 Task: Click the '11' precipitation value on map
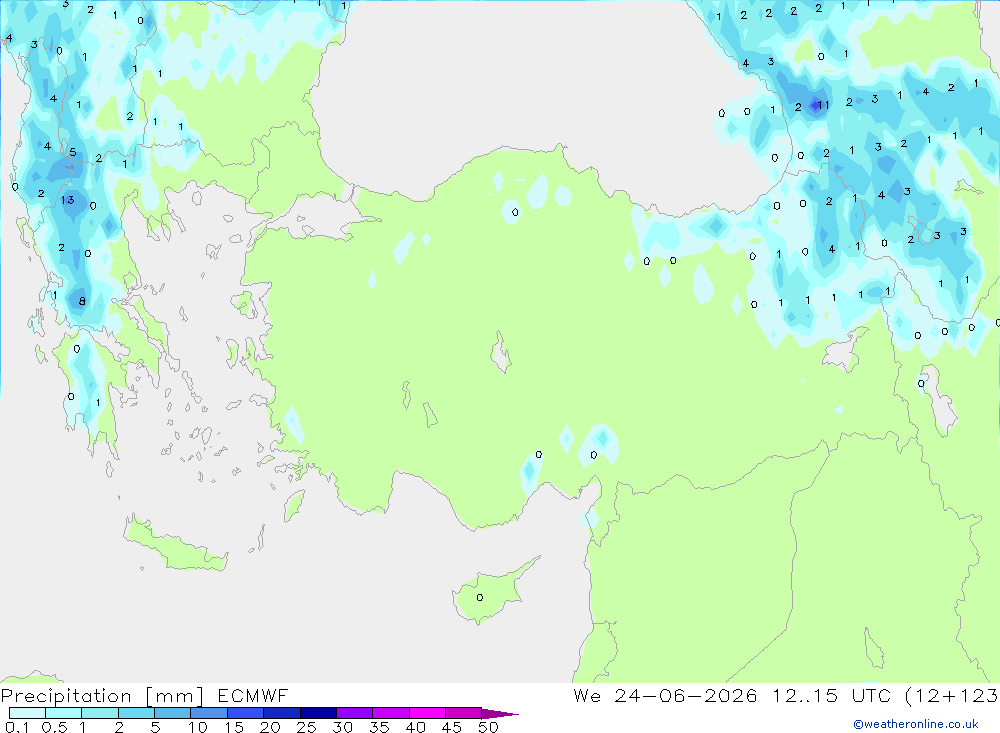pos(823,105)
